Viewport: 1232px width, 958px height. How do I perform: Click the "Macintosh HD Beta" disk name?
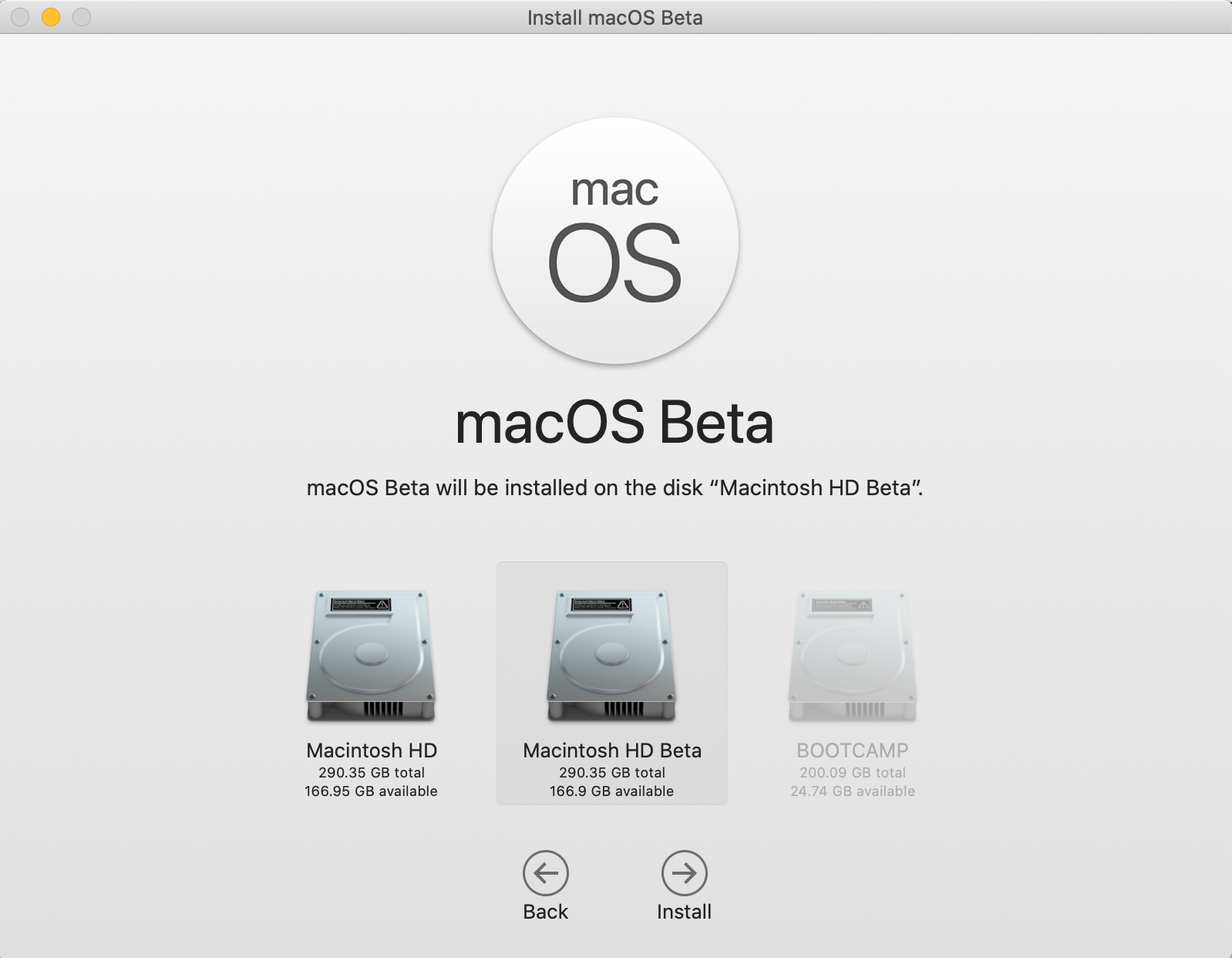[x=612, y=751]
